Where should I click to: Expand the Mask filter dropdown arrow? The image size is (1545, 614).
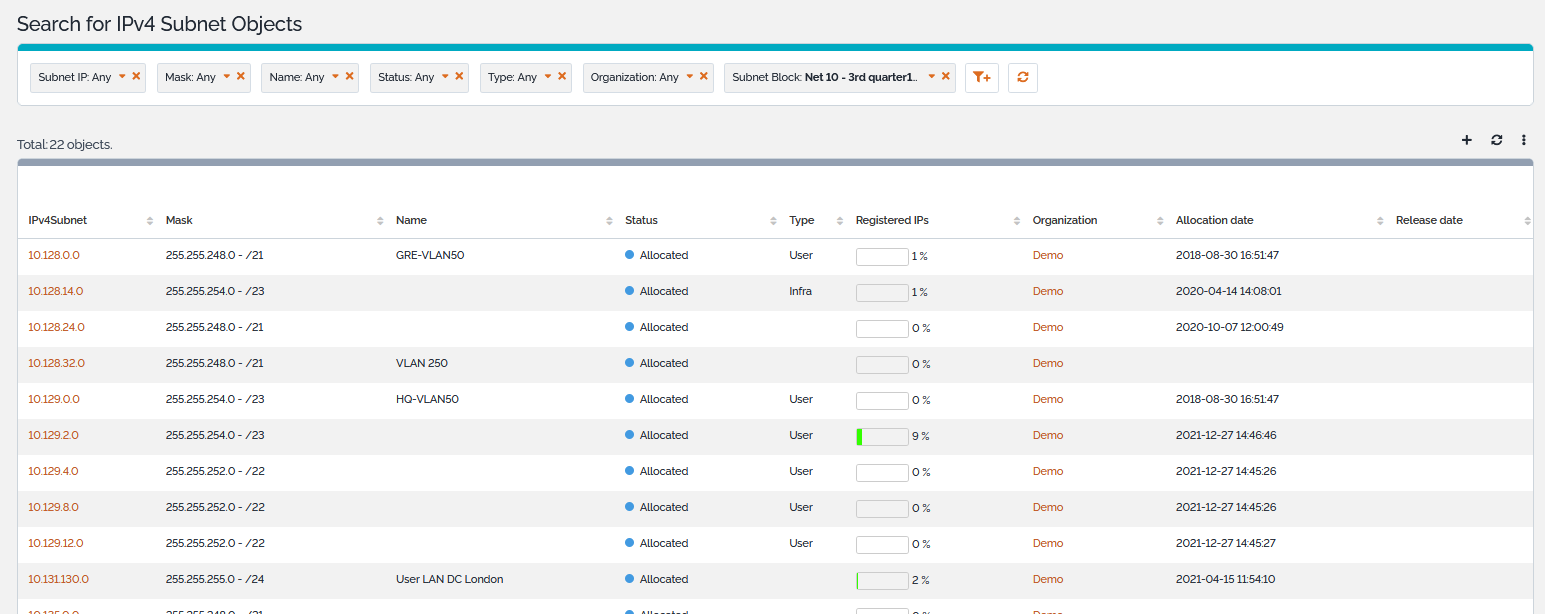[x=227, y=76]
